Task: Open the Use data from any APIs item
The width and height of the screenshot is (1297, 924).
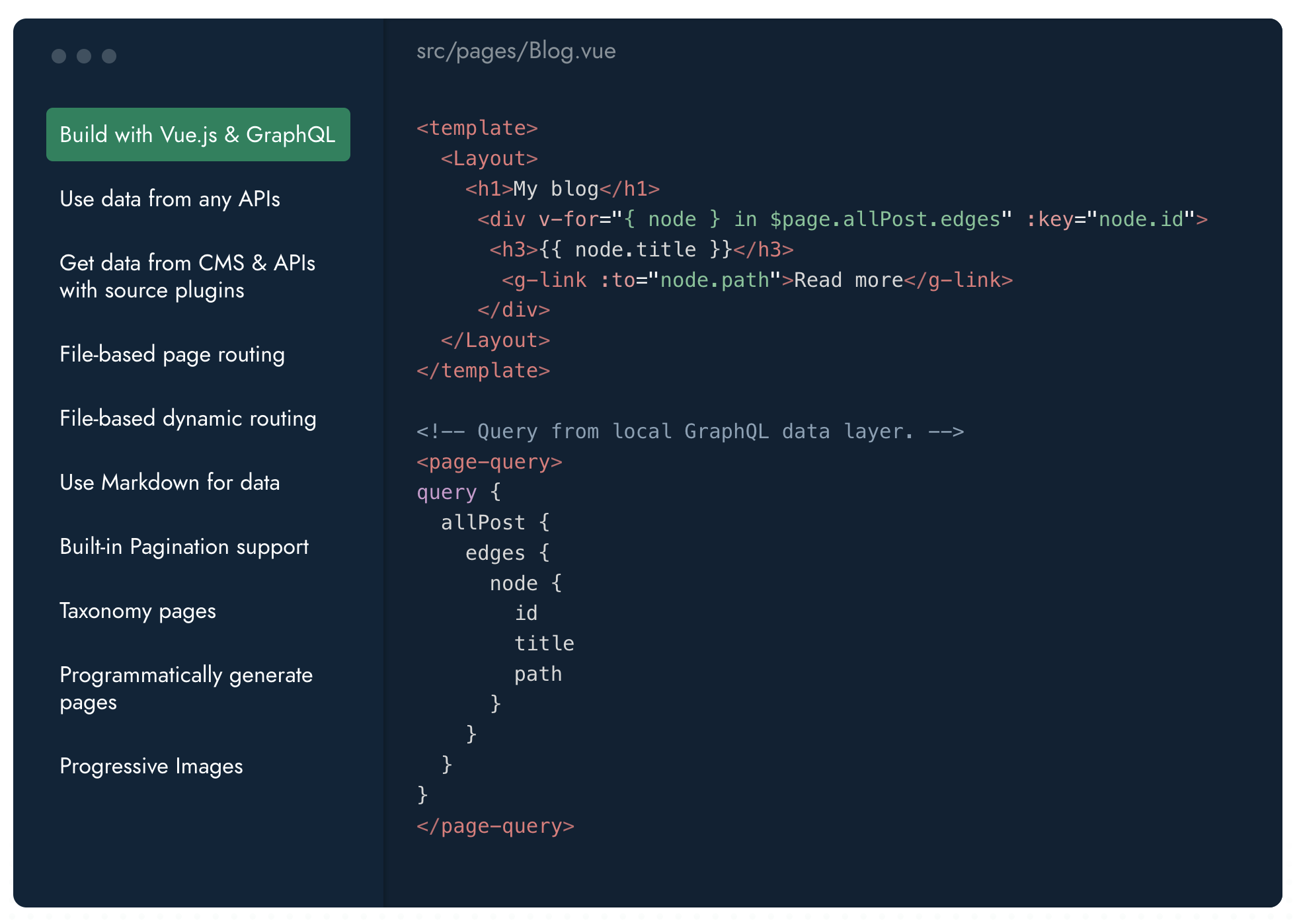Action: [170, 199]
